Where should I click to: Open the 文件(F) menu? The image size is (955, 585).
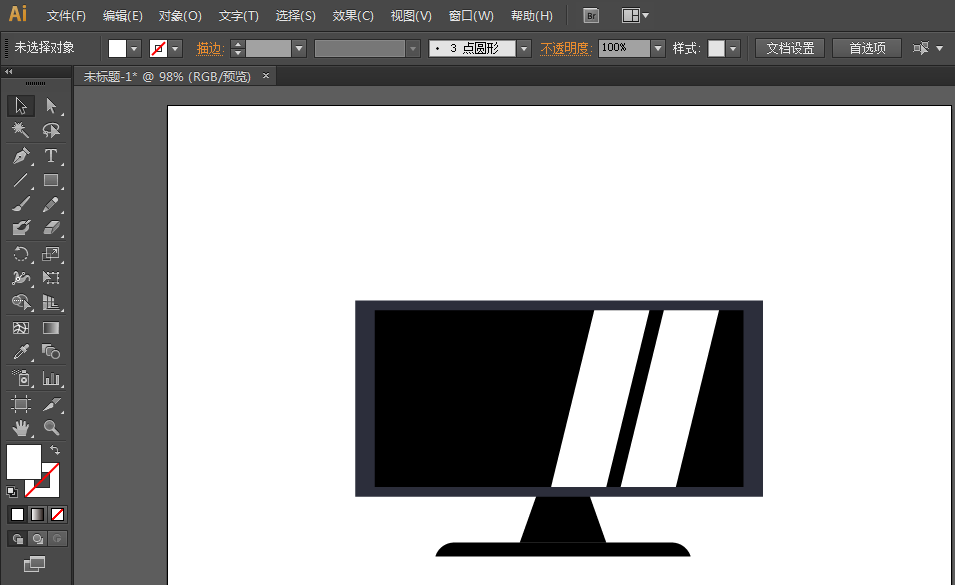pos(66,16)
